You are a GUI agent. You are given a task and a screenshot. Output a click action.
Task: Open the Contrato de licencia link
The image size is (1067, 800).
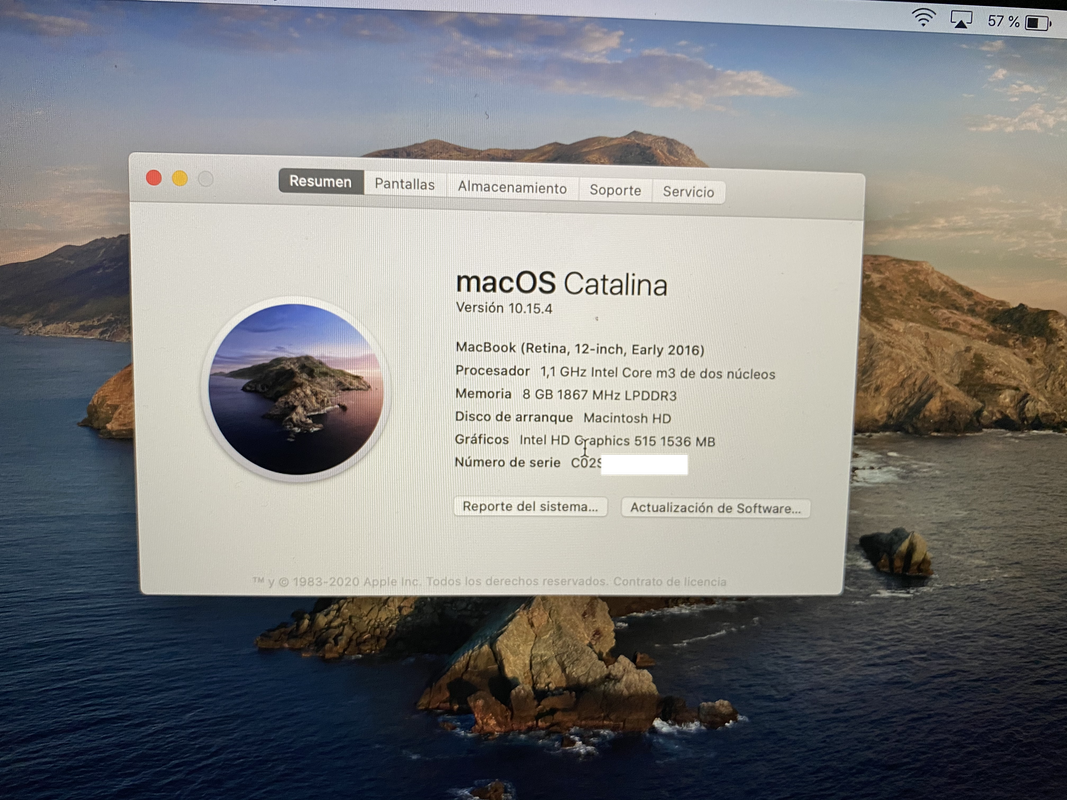tap(670, 582)
